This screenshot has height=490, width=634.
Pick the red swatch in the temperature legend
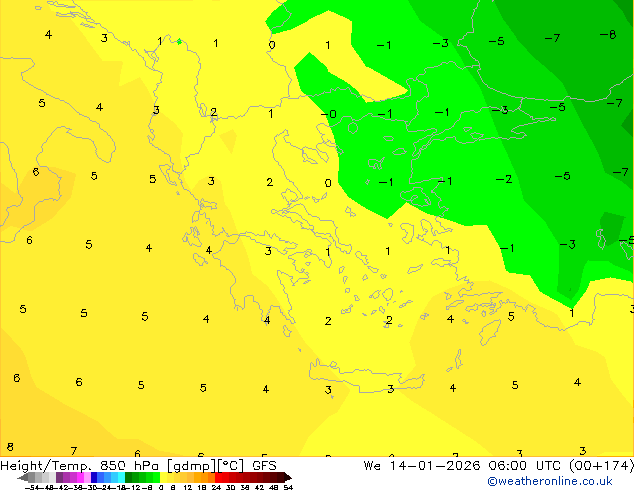tap(218, 477)
